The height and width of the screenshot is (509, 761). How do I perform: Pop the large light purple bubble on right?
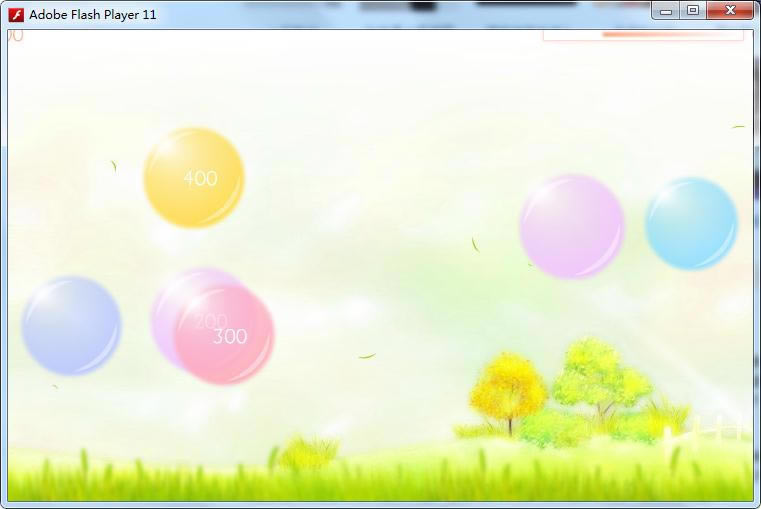[571, 226]
